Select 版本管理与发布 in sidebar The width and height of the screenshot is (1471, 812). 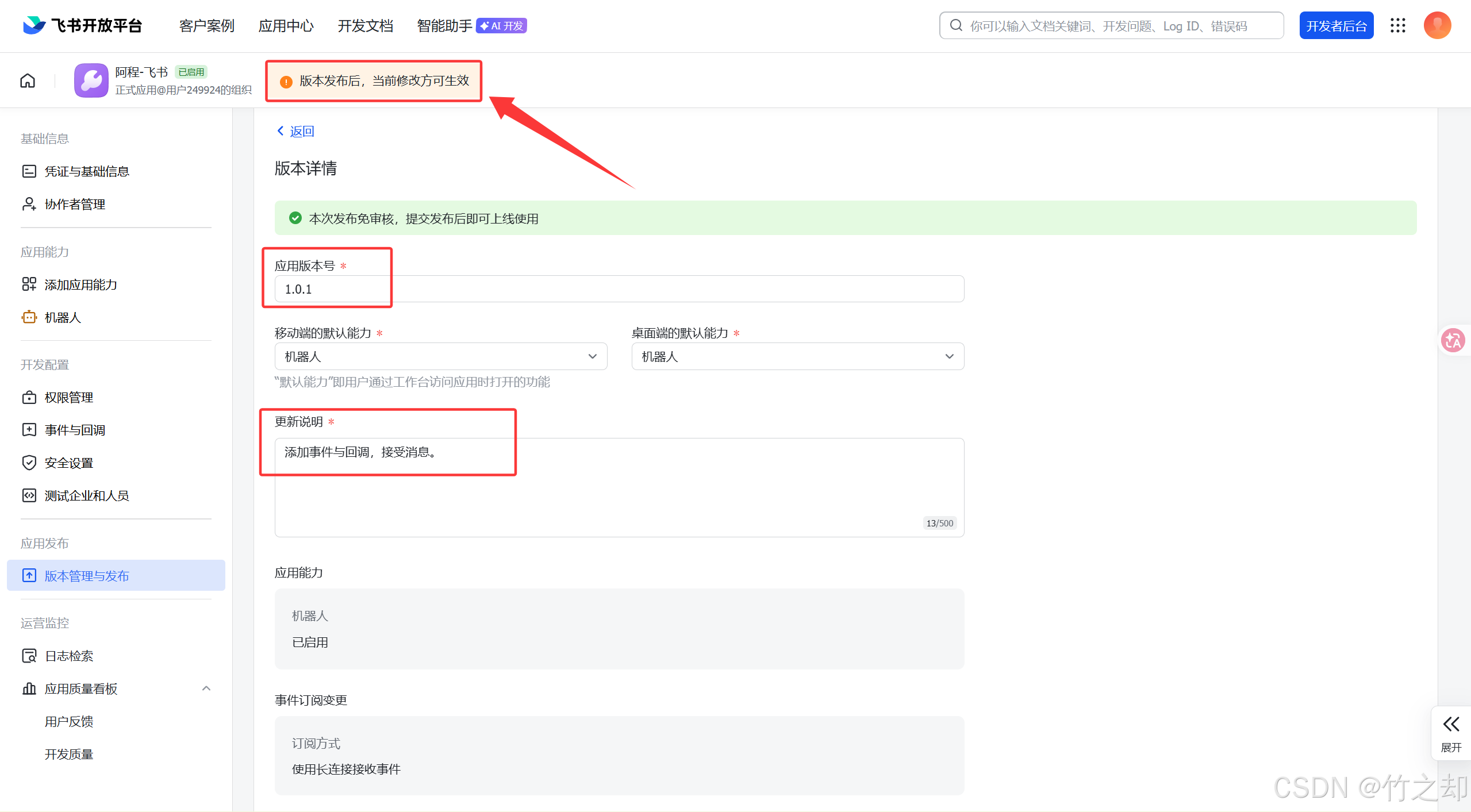pyautogui.click(x=87, y=576)
